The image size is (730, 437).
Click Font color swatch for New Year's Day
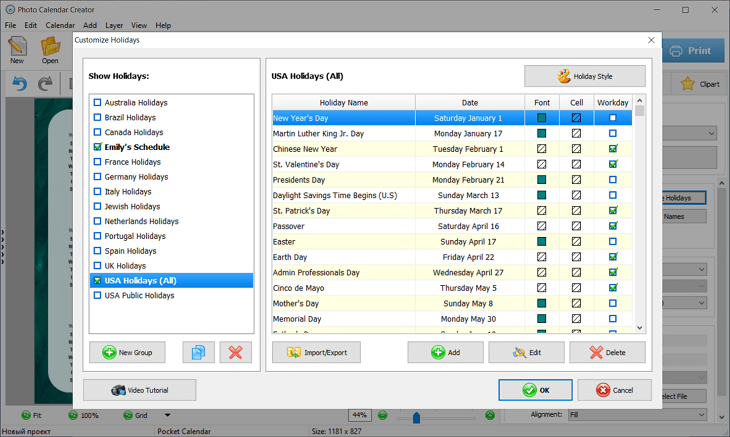pos(541,118)
